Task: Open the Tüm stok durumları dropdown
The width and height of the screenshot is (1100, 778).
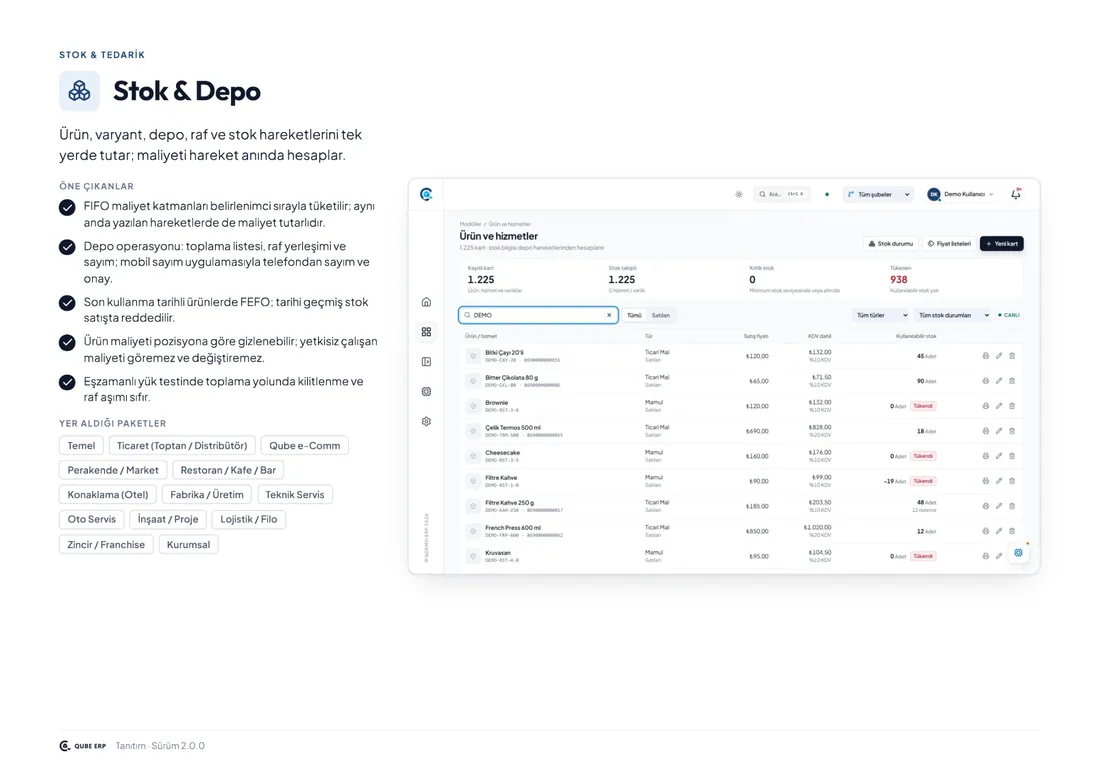Action: coord(953,315)
